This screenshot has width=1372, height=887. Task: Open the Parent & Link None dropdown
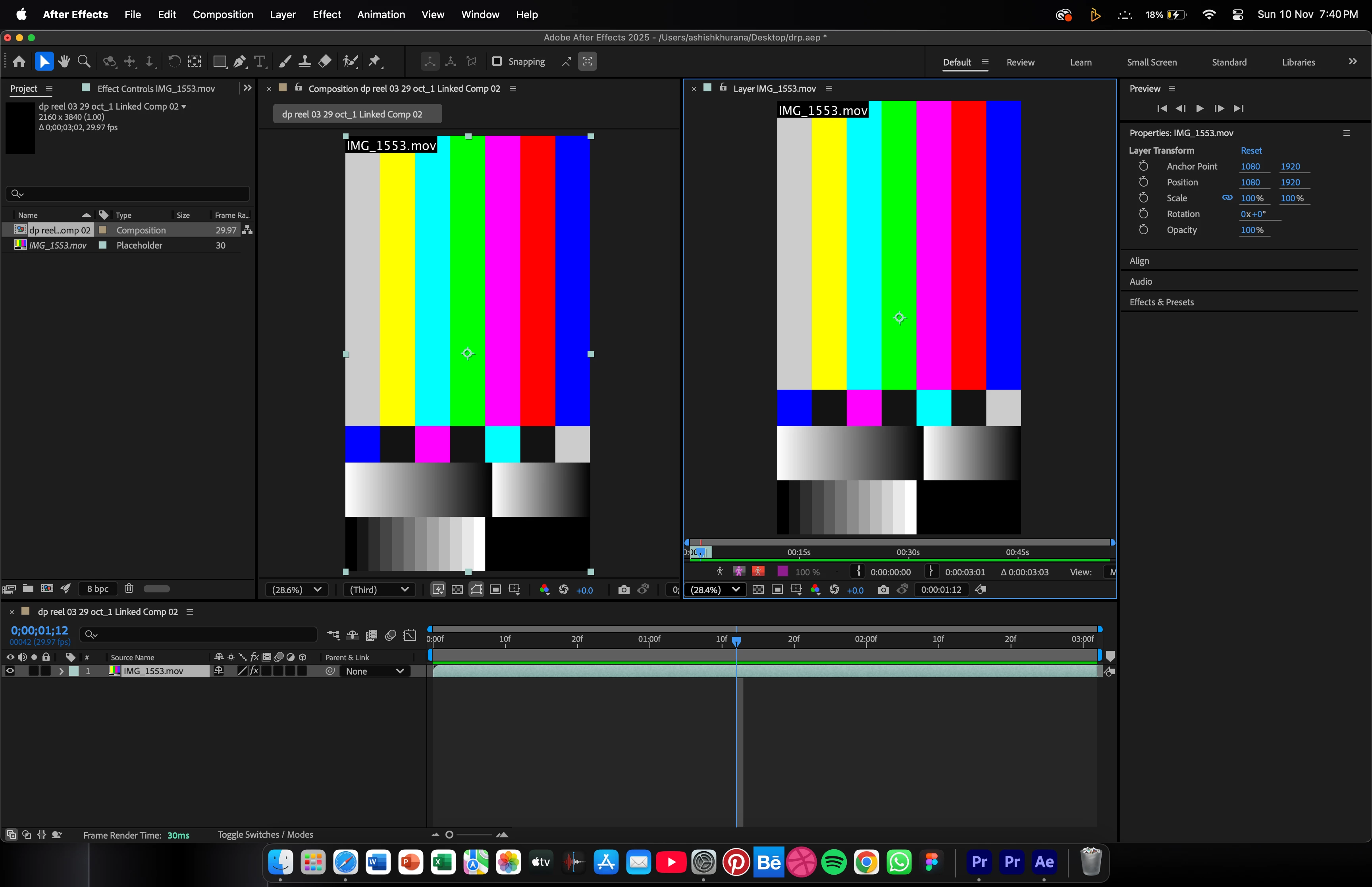pos(374,671)
